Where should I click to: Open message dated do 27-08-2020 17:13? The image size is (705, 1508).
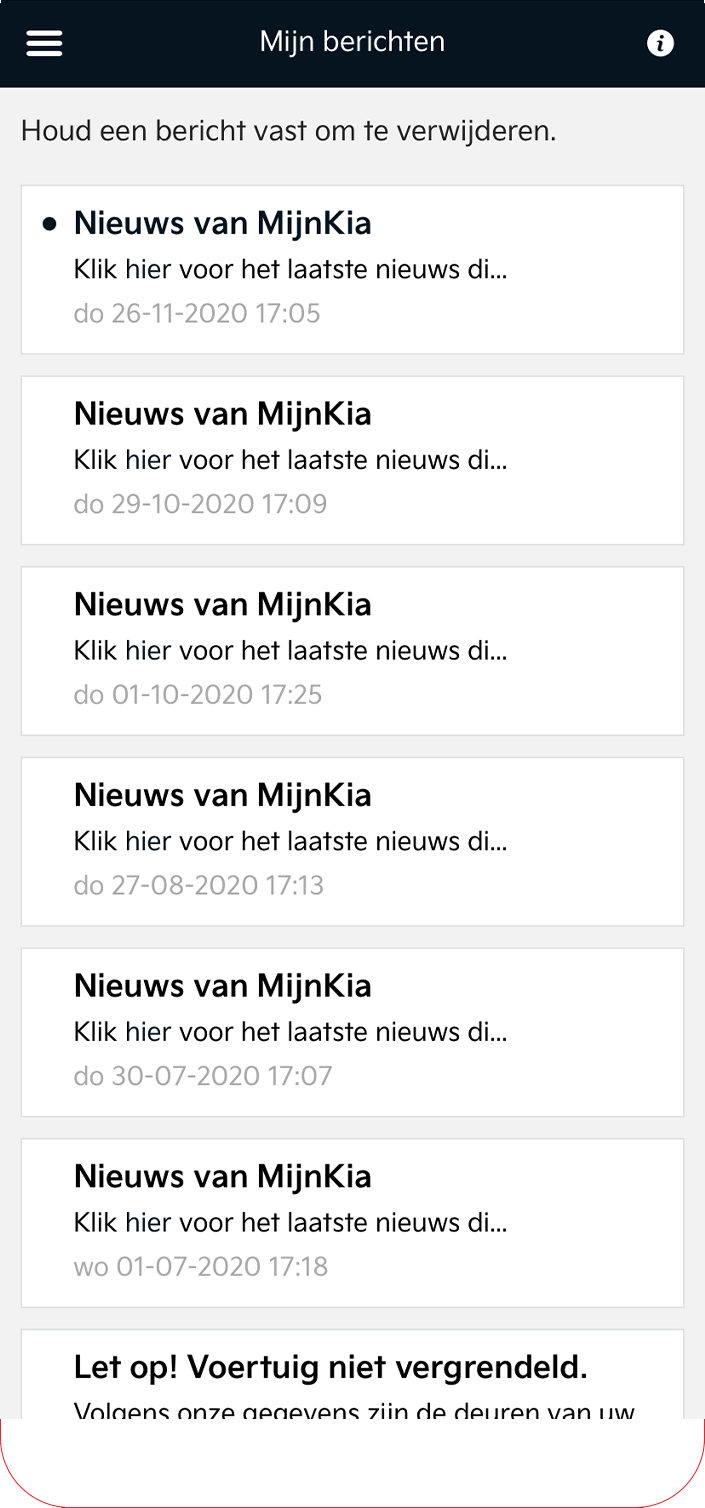(352, 842)
